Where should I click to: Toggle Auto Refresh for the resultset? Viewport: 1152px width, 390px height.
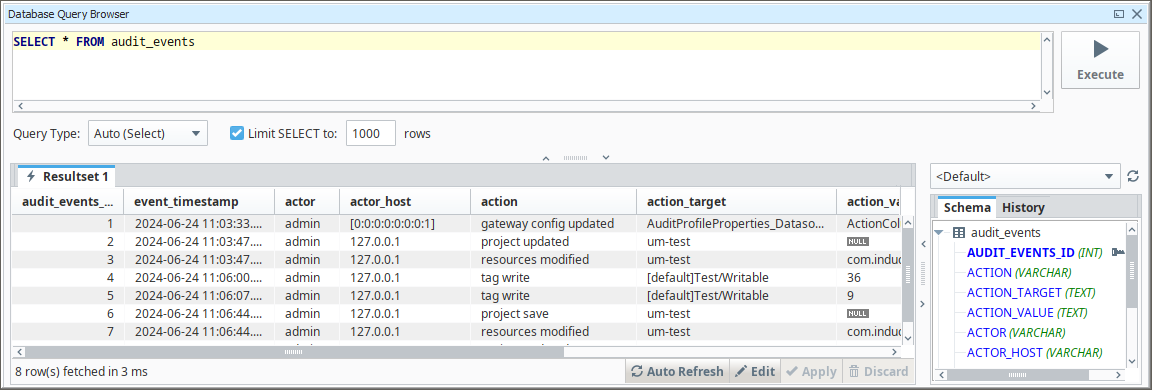pos(677,372)
